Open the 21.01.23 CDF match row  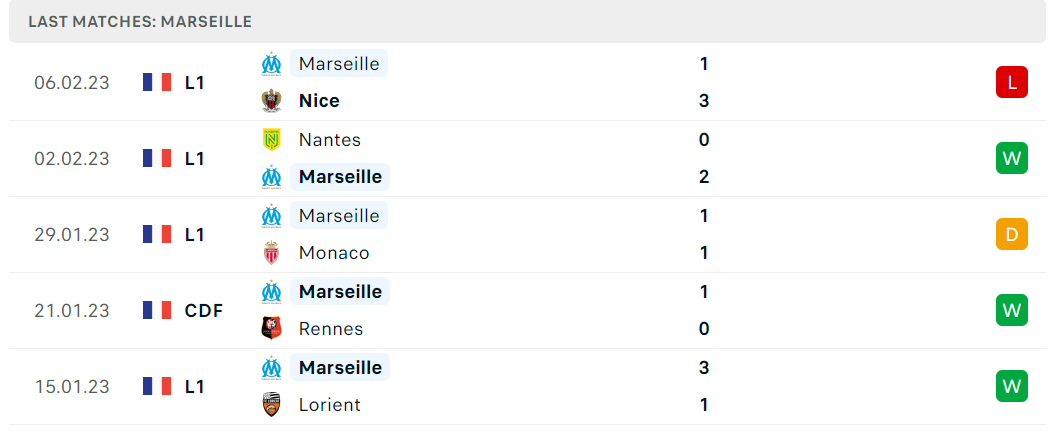point(527,310)
